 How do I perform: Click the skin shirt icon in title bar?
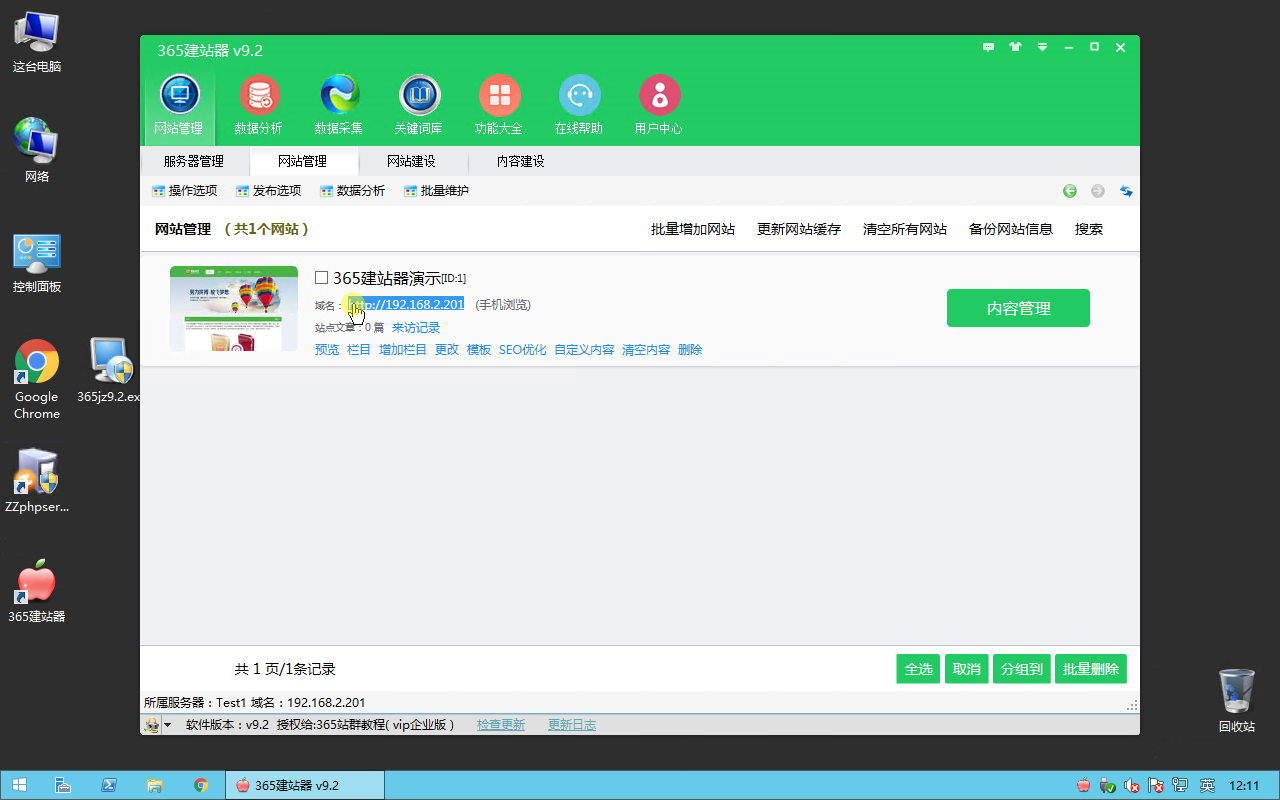tap(1016, 47)
